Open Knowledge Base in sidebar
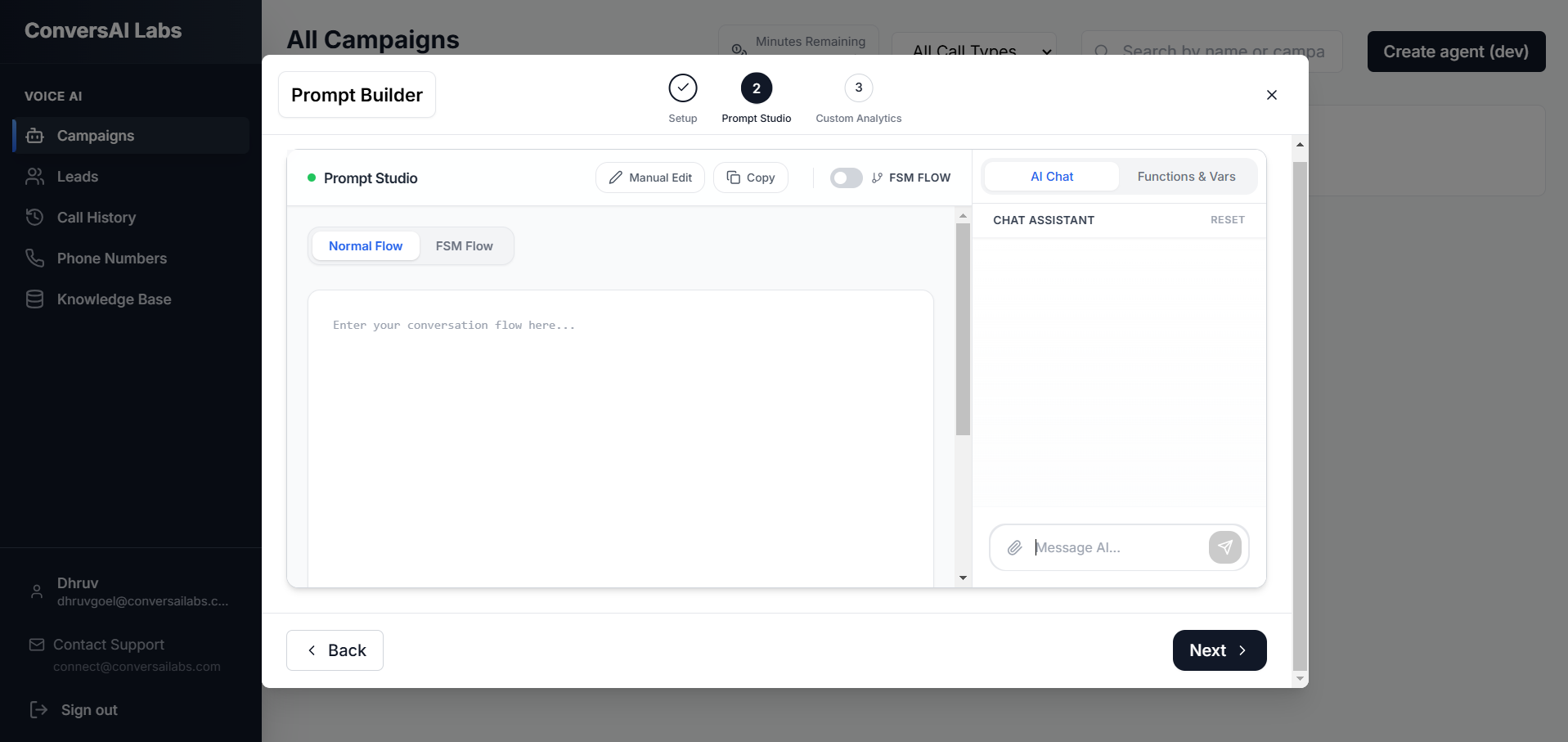 [x=131, y=299]
